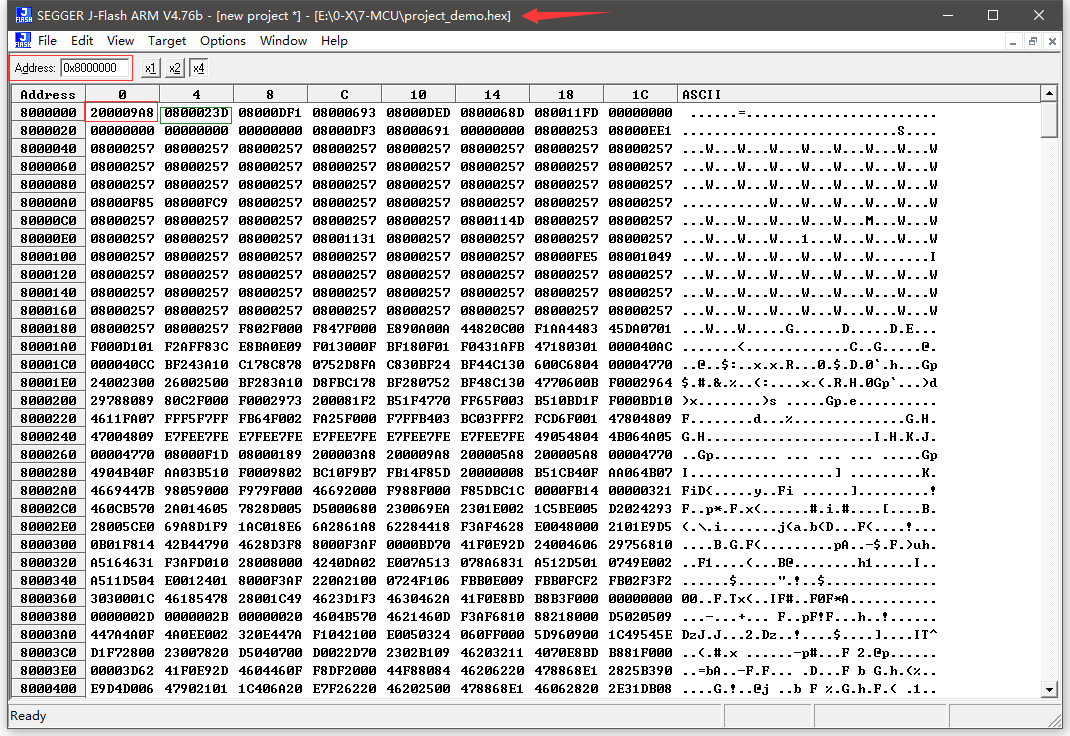Click the J-Flash icon beside File menu
The height and width of the screenshot is (736, 1070).
click(23, 40)
